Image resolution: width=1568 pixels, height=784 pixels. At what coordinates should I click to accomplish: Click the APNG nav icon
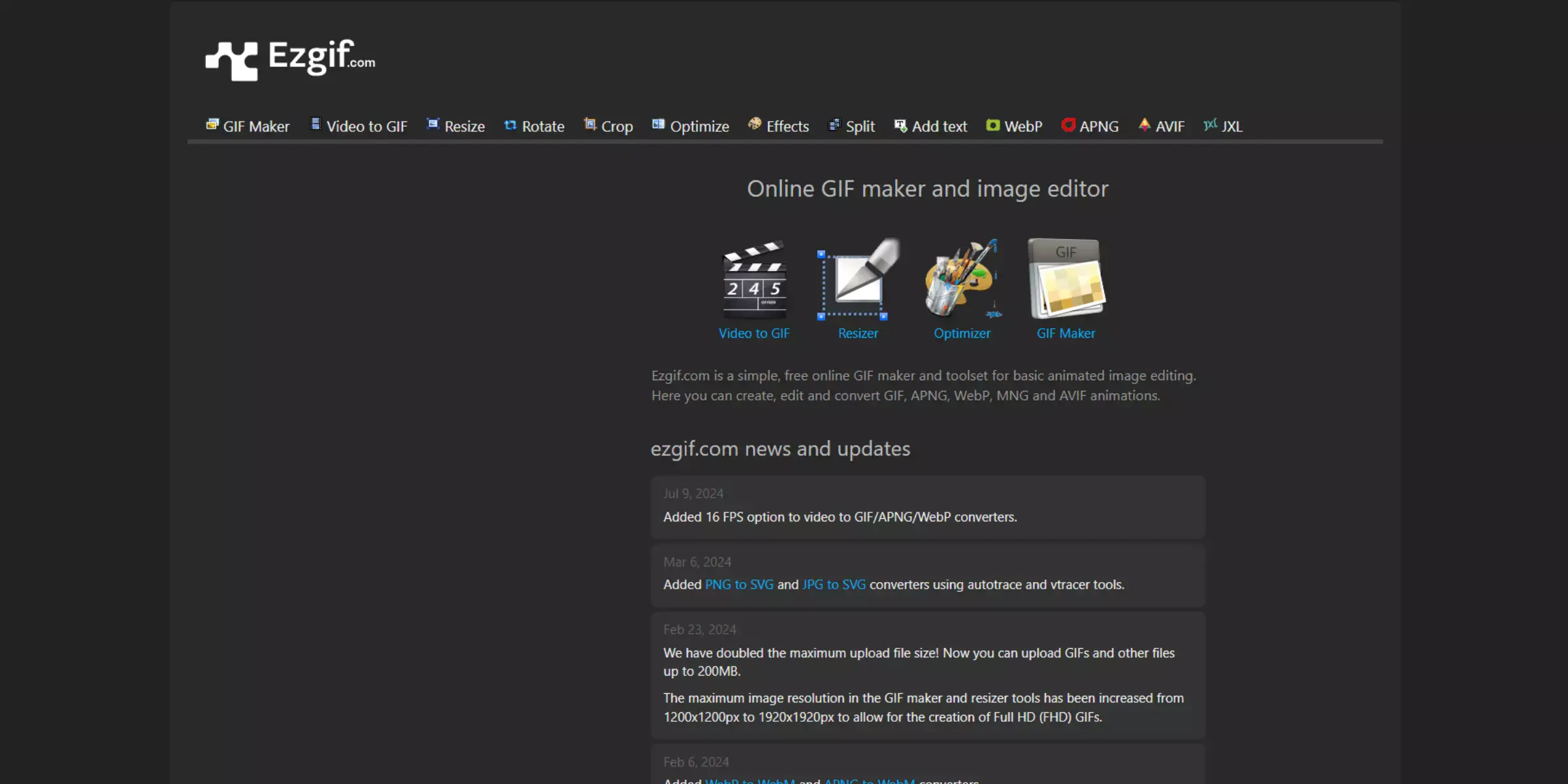1068,125
